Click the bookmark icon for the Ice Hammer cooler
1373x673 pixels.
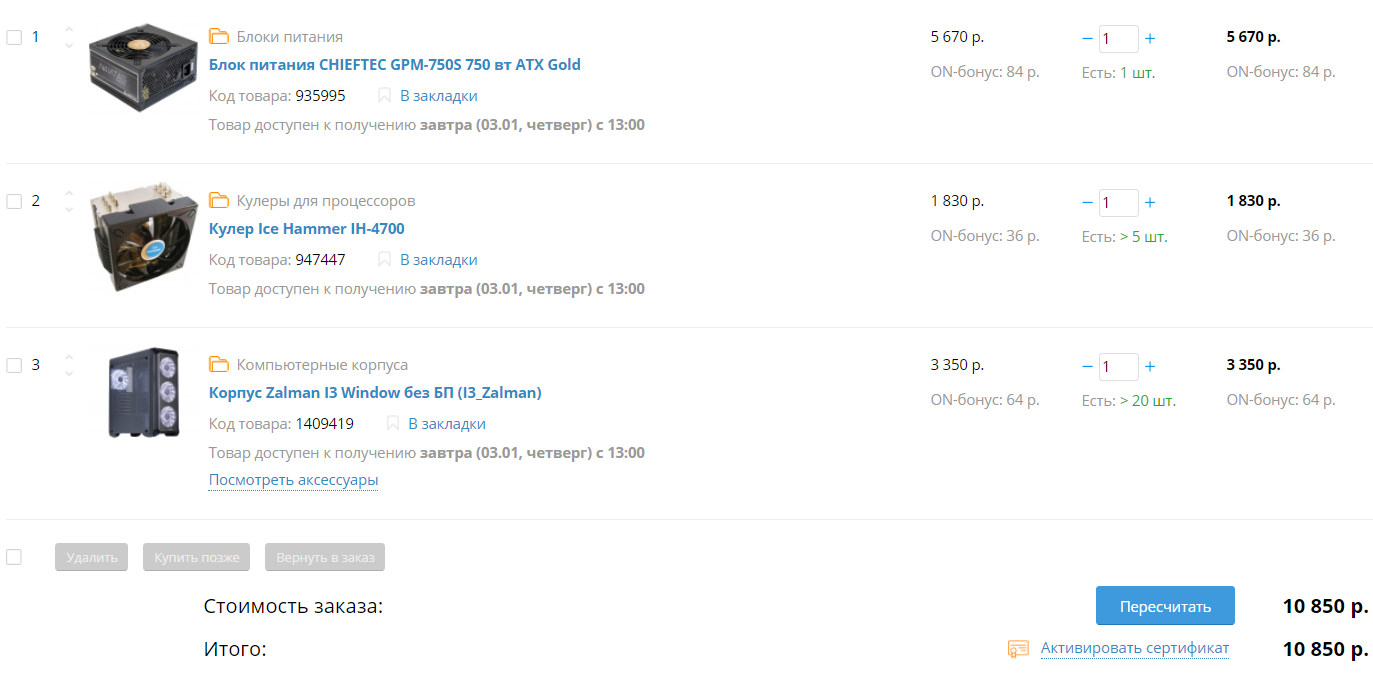point(384,260)
